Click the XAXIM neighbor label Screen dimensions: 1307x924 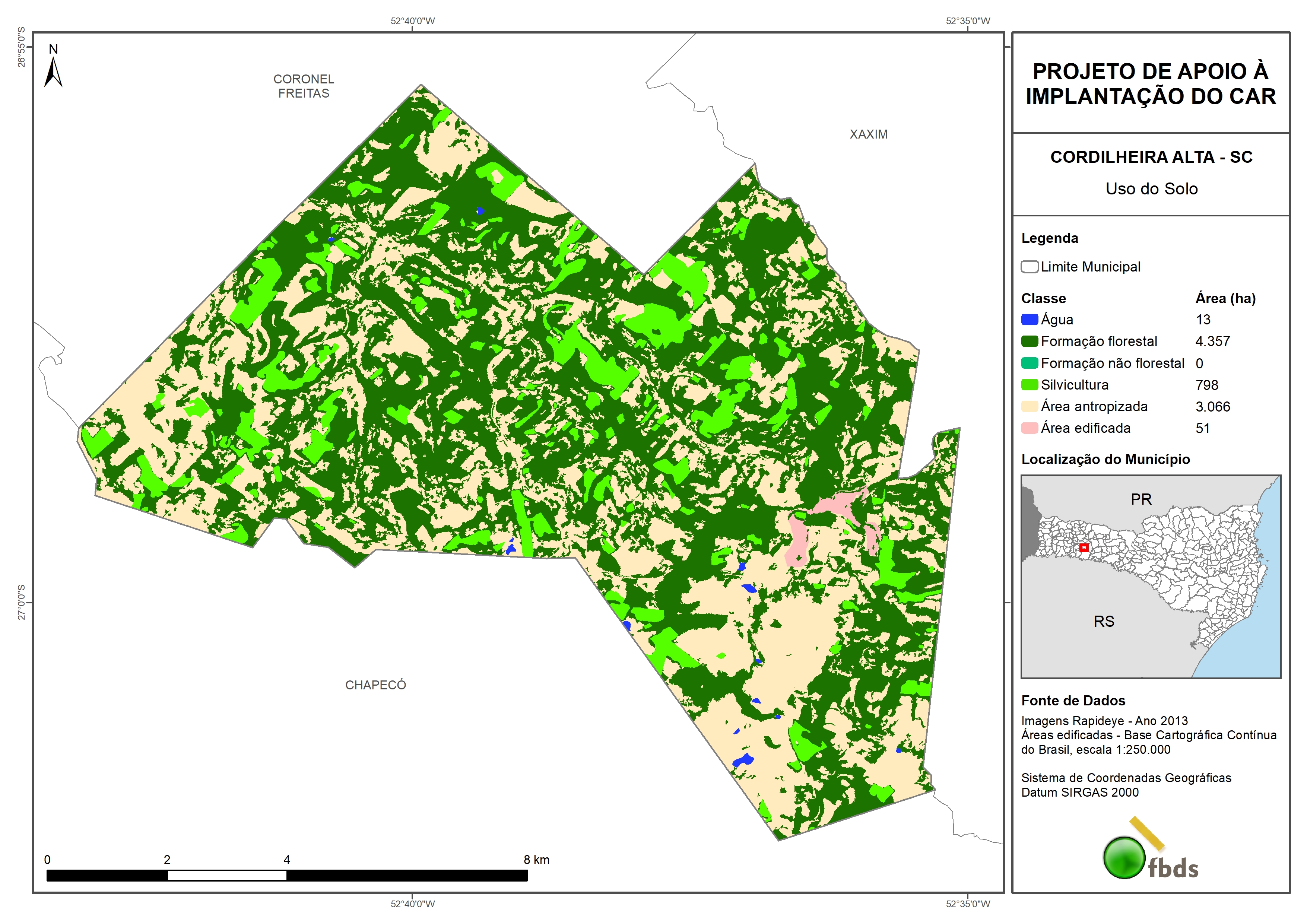coord(868,134)
